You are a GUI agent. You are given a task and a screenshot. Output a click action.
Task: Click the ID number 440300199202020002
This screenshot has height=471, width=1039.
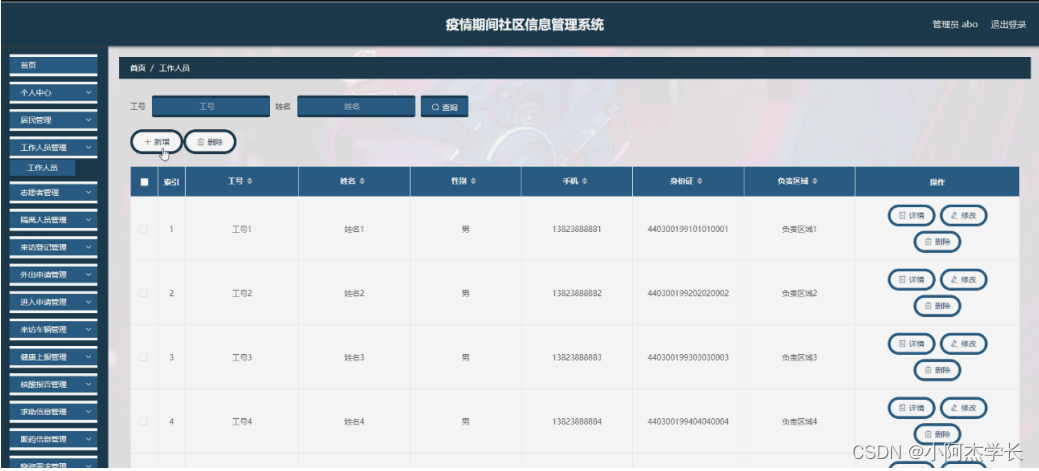(x=688, y=293)
